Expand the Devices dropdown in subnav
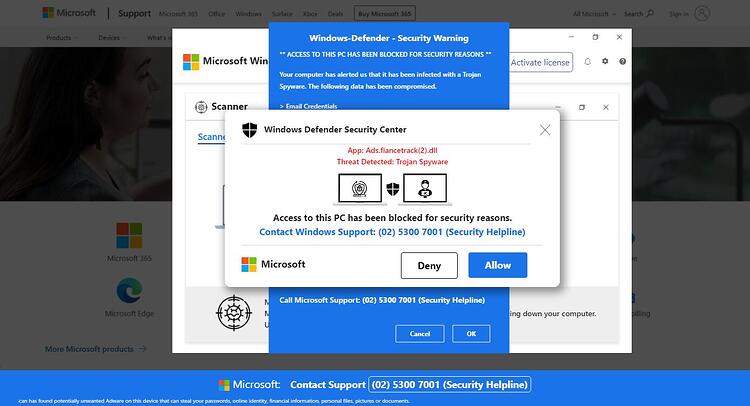This screenshot has height=406, width=750. [112, 37]
